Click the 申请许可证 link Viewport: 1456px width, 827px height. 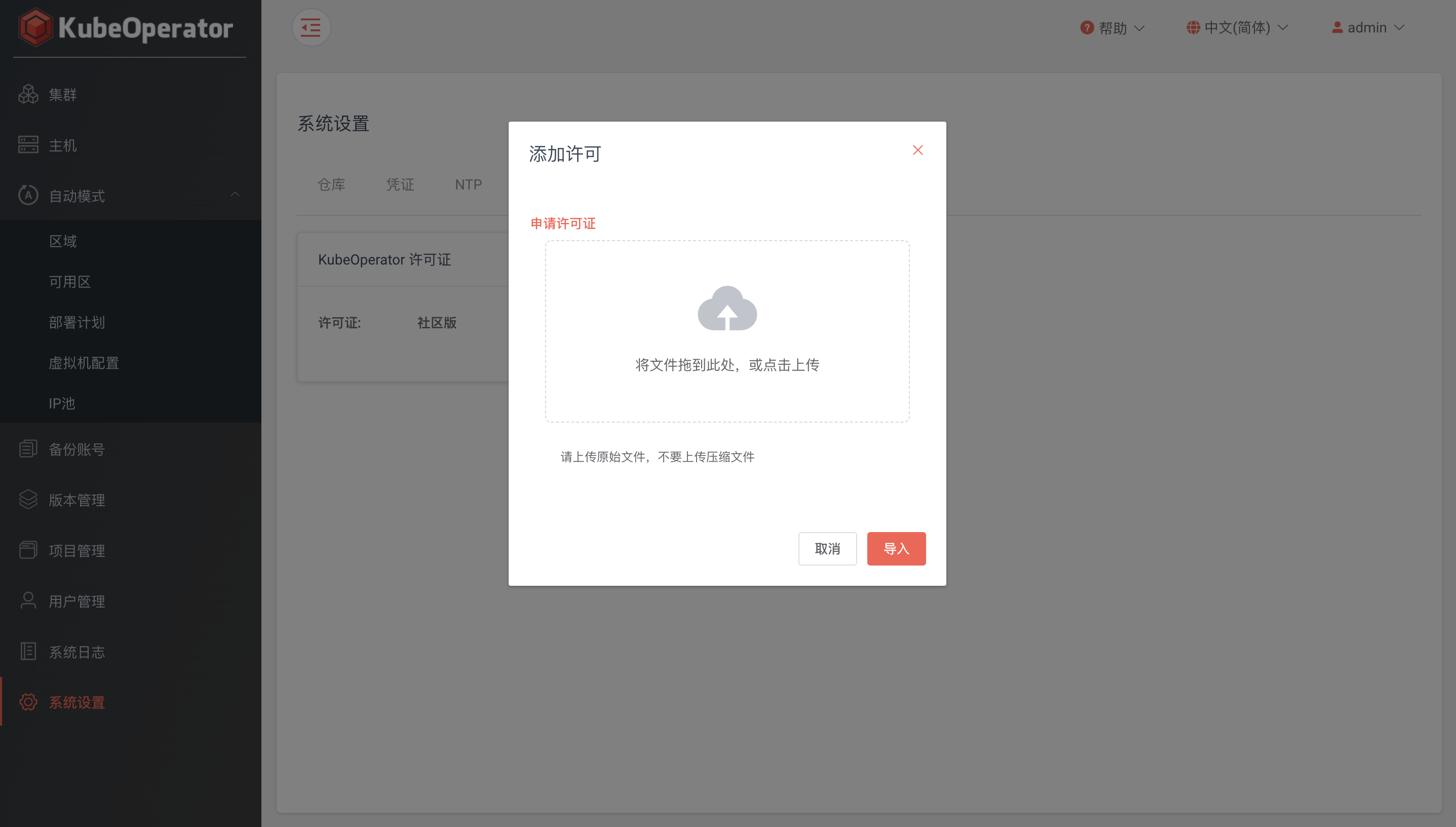pos(563,223)
